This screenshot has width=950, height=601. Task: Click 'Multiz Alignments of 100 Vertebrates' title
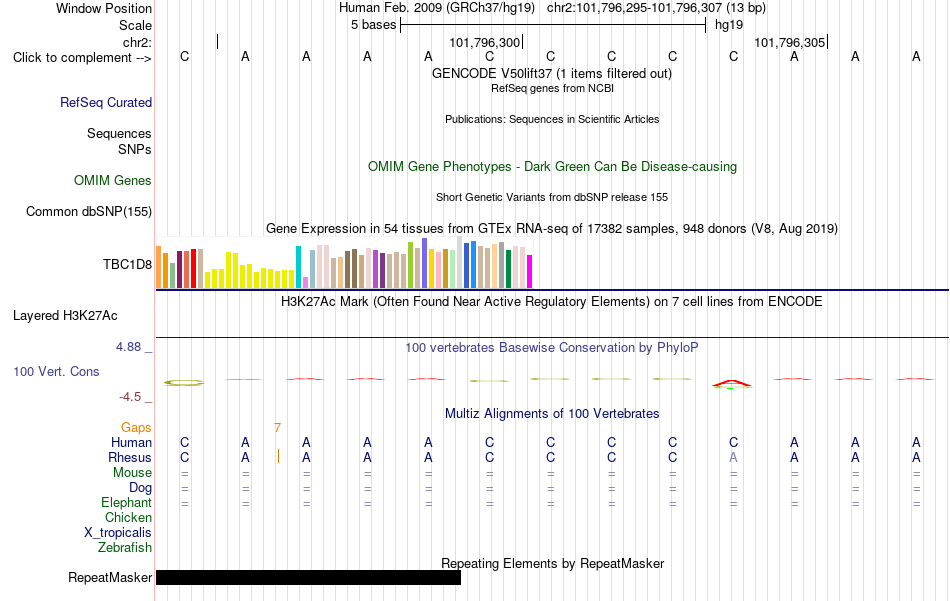[x=552, y=414]
